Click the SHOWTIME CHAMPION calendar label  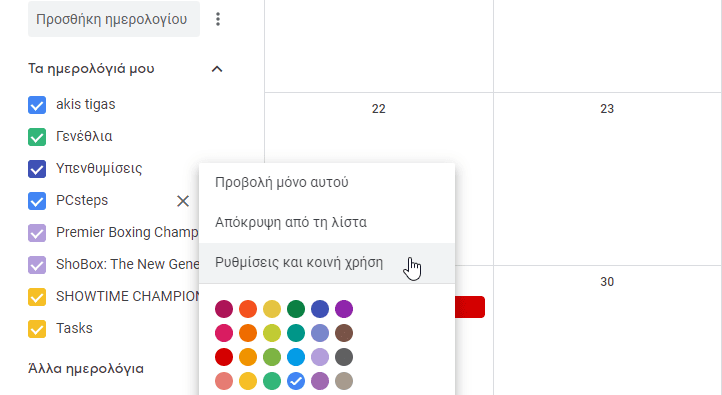click(x=128, y=296)
